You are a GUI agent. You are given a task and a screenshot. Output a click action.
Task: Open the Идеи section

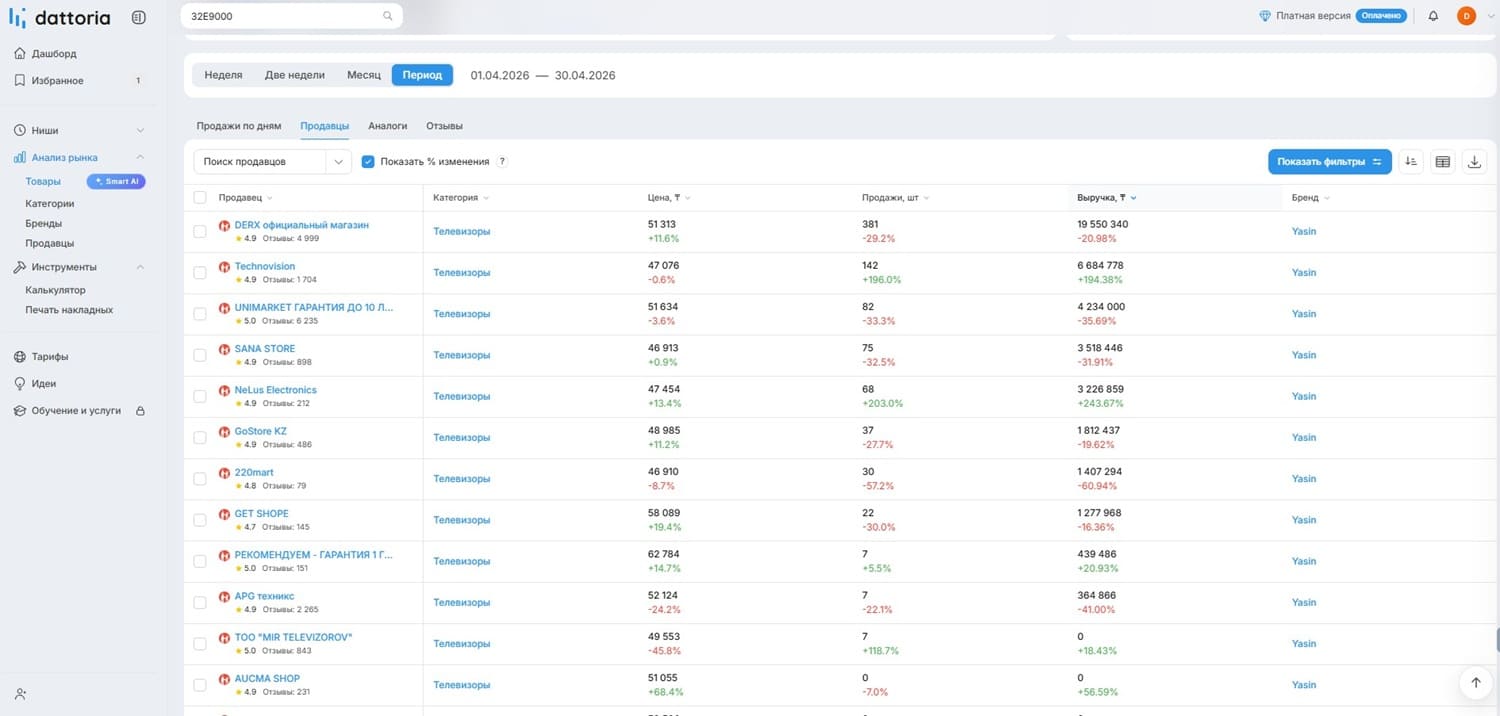44,384
